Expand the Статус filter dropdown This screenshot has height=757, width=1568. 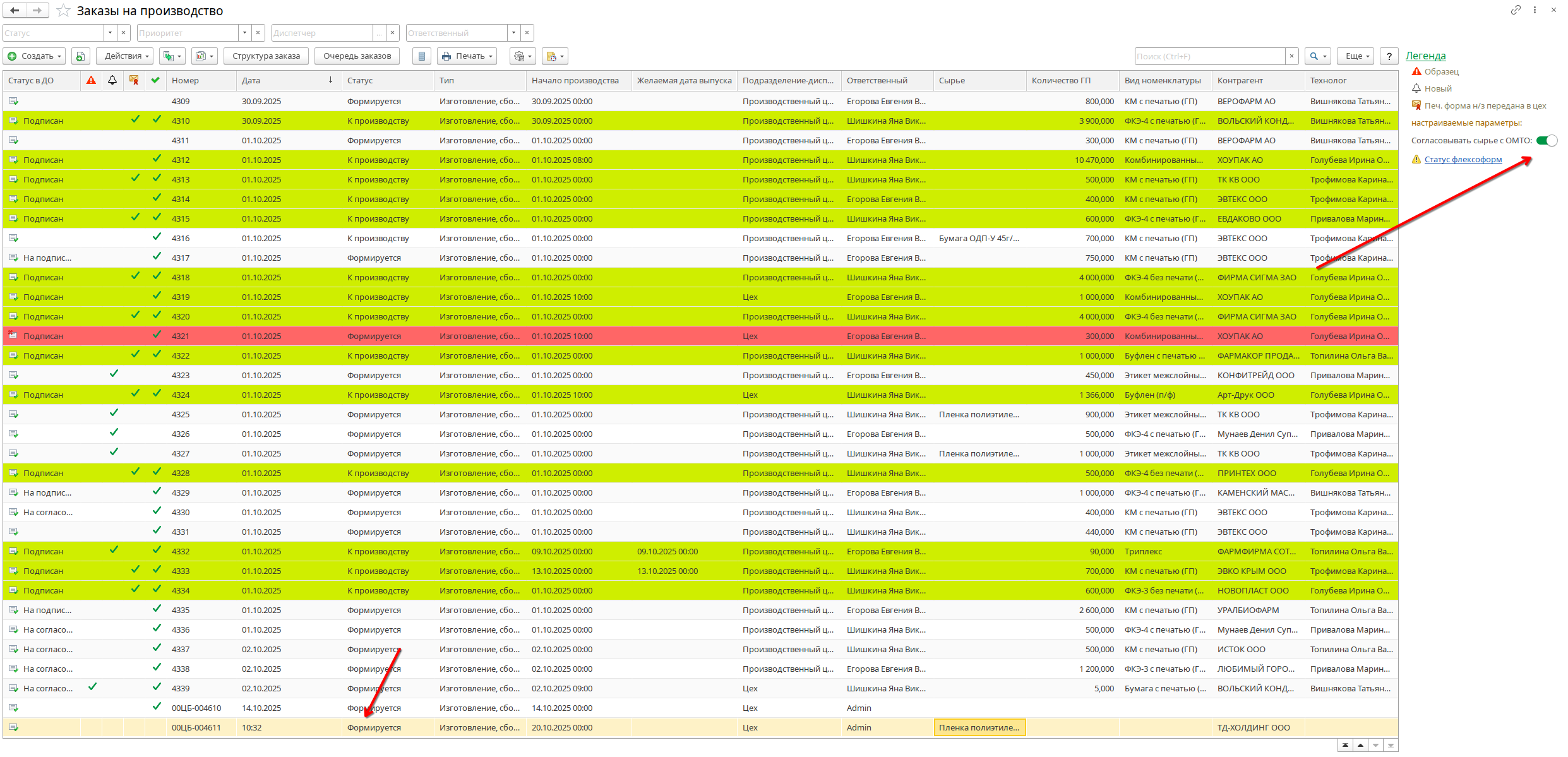pos(110,33)
